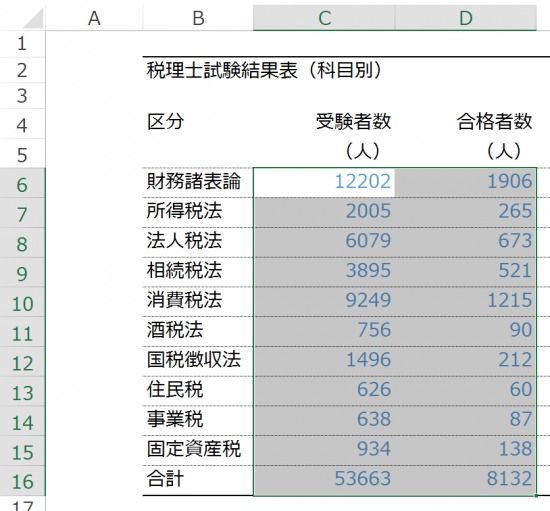Click the （人） cell in column C
Viewport: 550px width, 511px height.
pyautogui.click(x=324, y=154)
